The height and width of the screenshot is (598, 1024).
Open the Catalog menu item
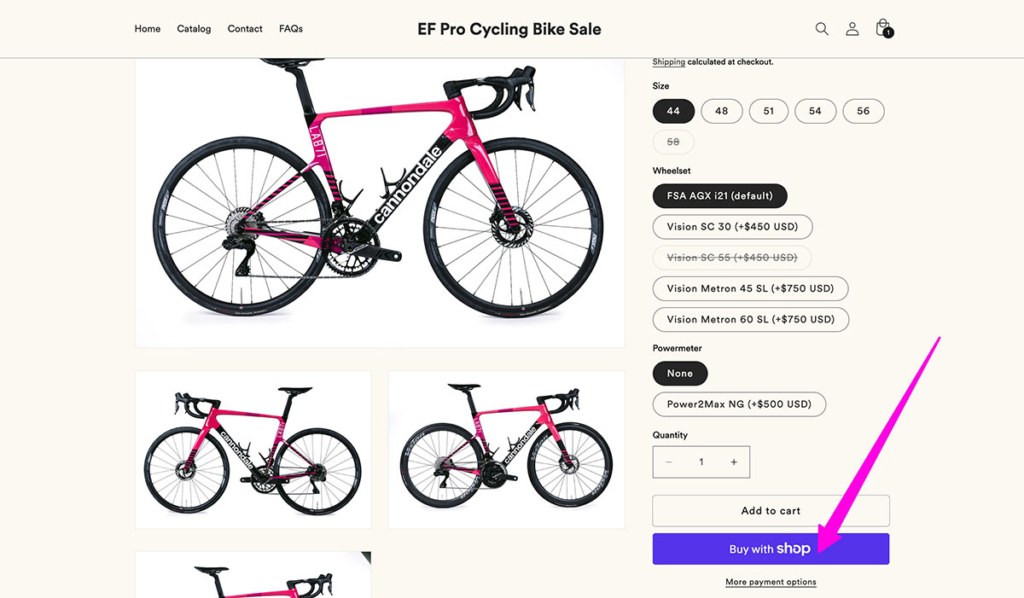pos(194,29)
